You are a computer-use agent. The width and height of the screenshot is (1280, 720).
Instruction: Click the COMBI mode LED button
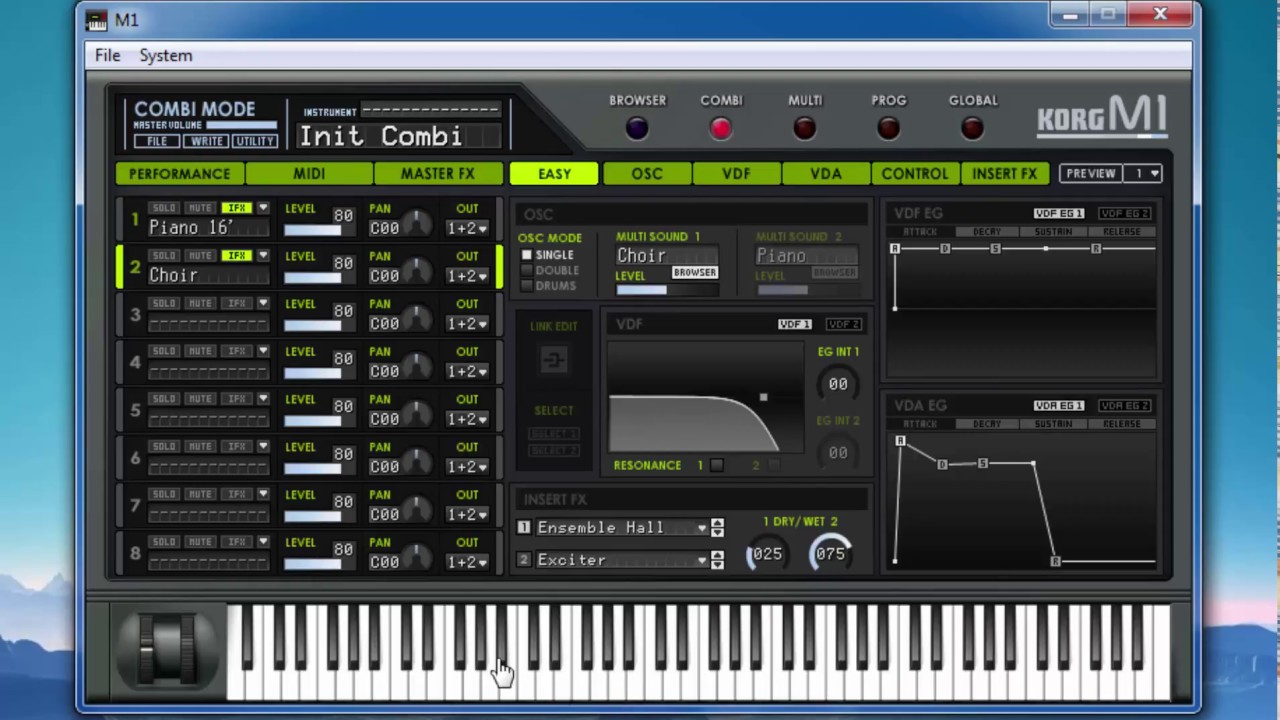(x=721, y=128)
